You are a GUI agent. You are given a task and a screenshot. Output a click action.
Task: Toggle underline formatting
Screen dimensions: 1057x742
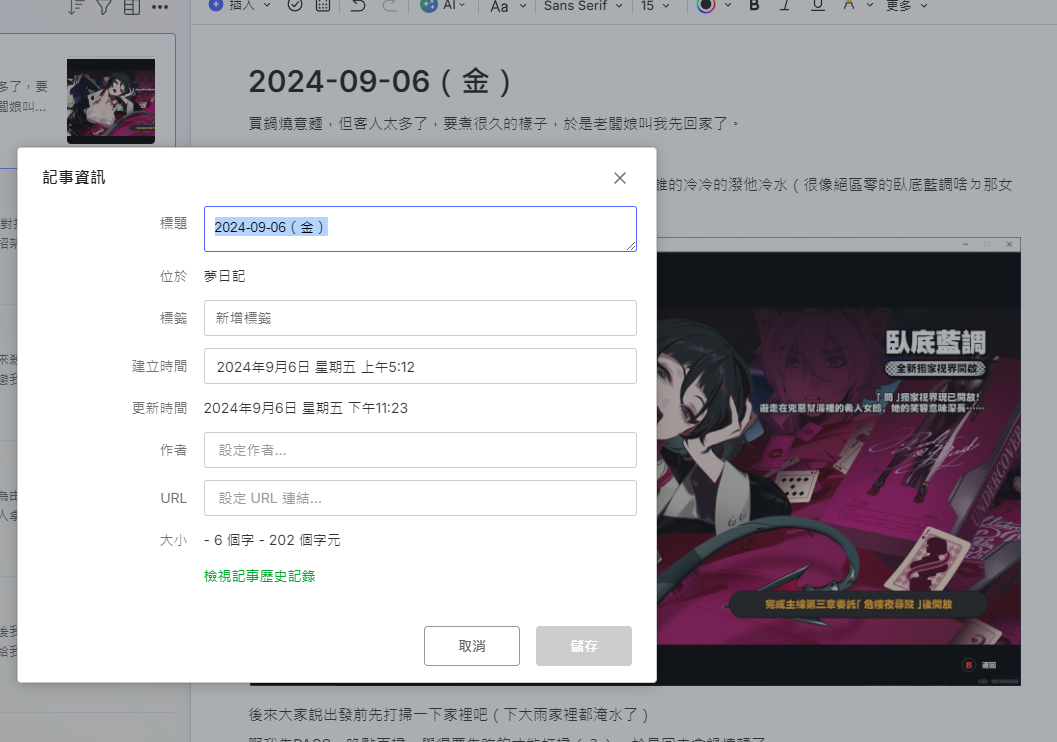pos(818,5)
